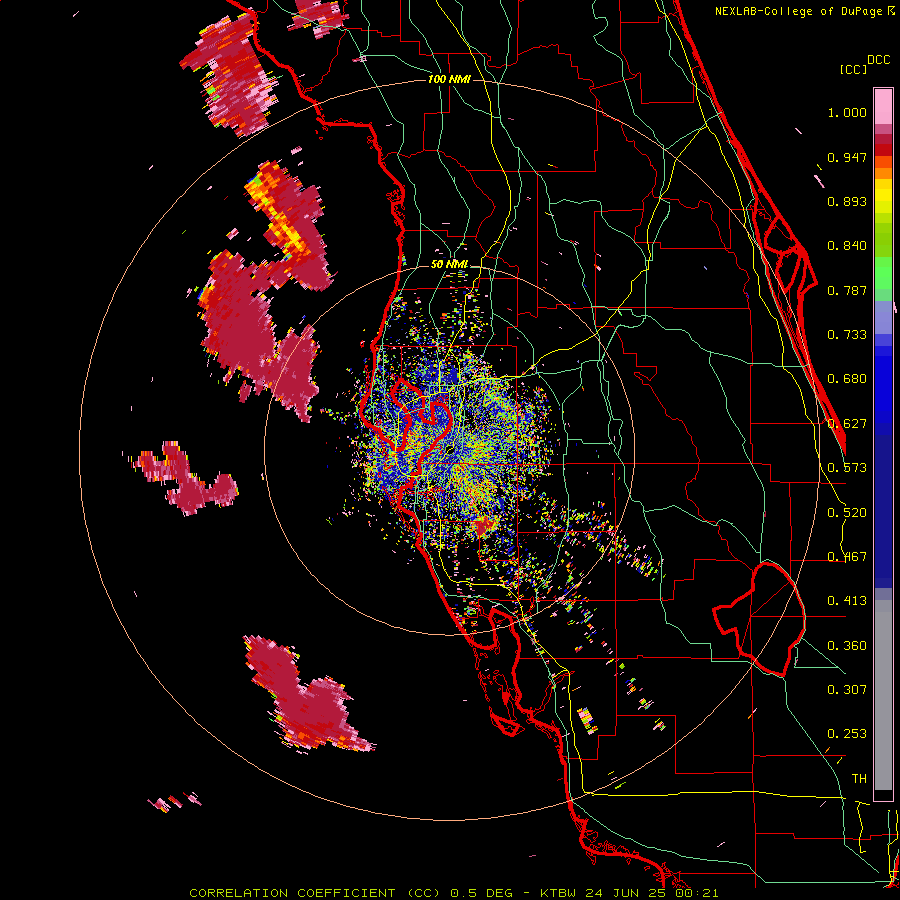Image resolution: width=900 pixels, height=900 pixels.
Task: Click the KTBW station identifier in the footer
Action: tap(558, 893)
